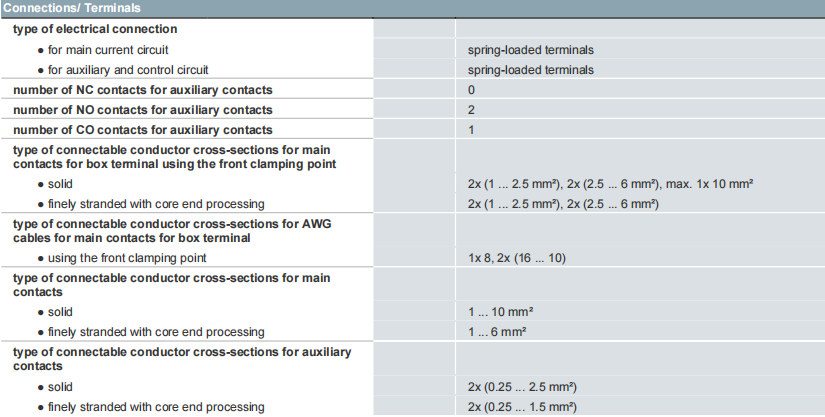Select the NC contacts value "0"
This screenshot has width=825, height=417.
(x=471, y=90)
